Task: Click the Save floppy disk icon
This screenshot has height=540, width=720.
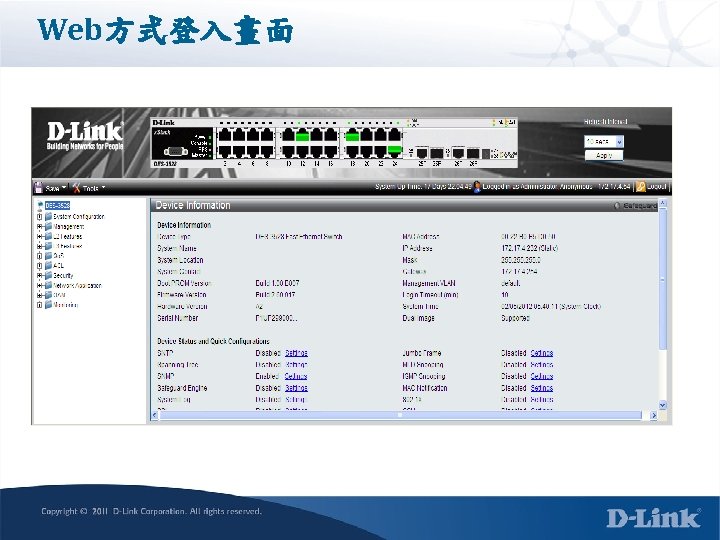Action: 38,187
